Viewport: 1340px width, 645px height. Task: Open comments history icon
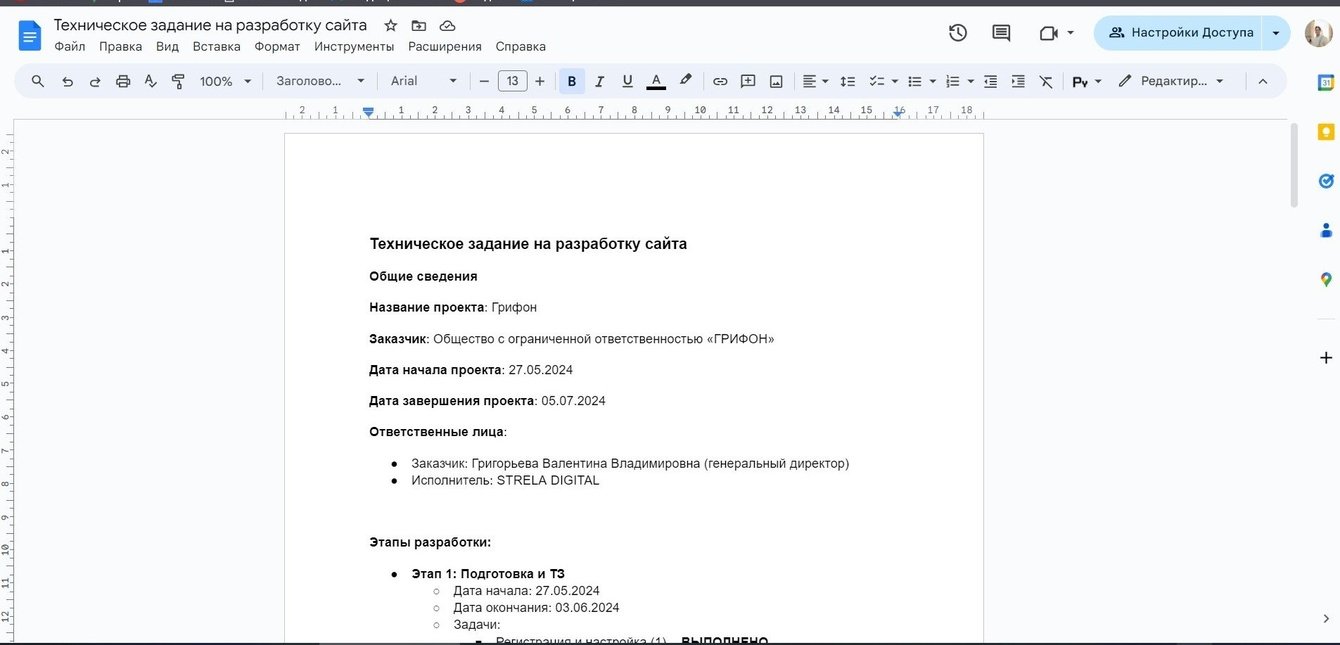point(1001,33)
